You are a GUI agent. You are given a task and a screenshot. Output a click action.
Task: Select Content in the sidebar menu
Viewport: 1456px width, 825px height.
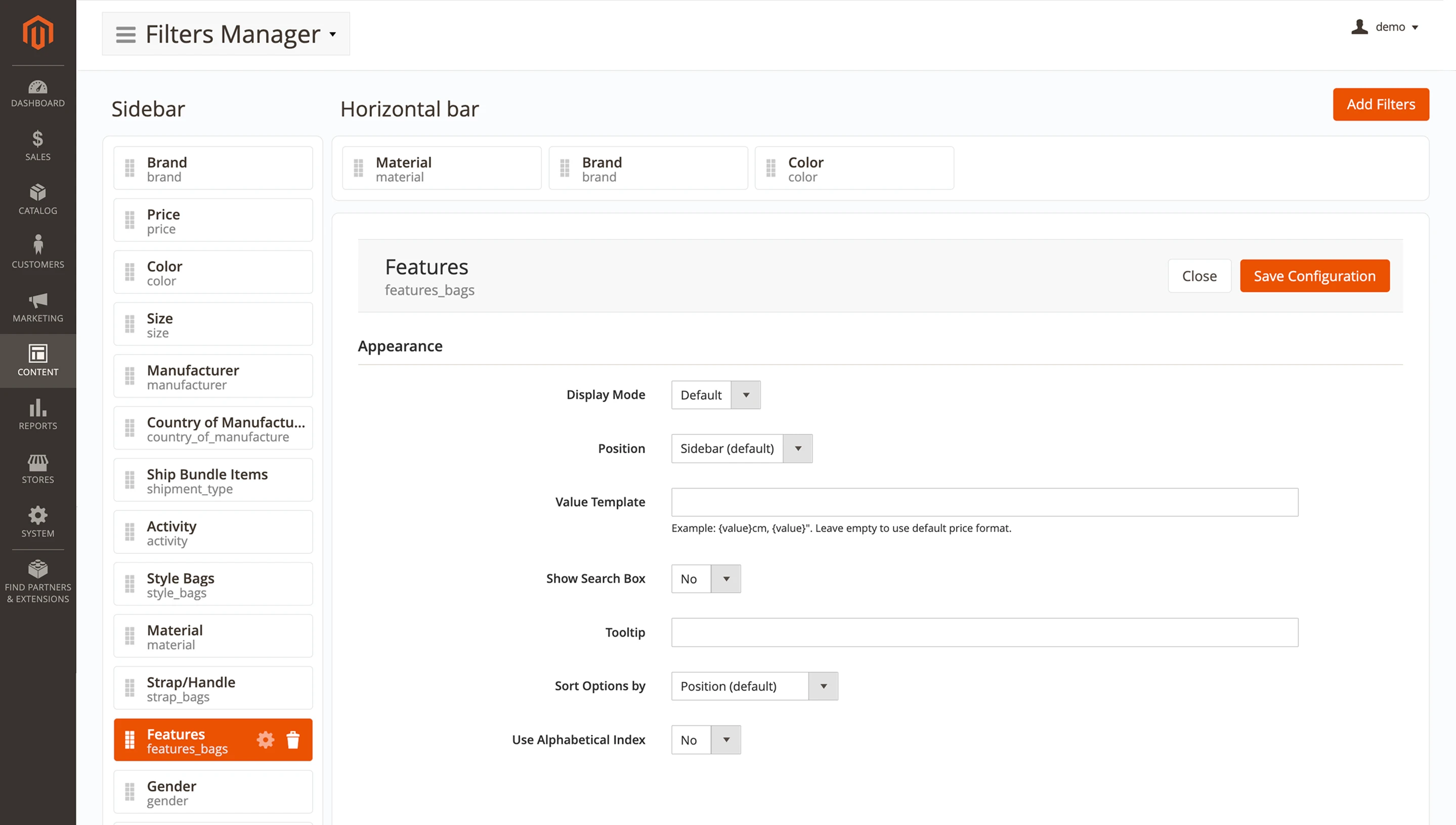pyautogui.click(x=37, y=360)
